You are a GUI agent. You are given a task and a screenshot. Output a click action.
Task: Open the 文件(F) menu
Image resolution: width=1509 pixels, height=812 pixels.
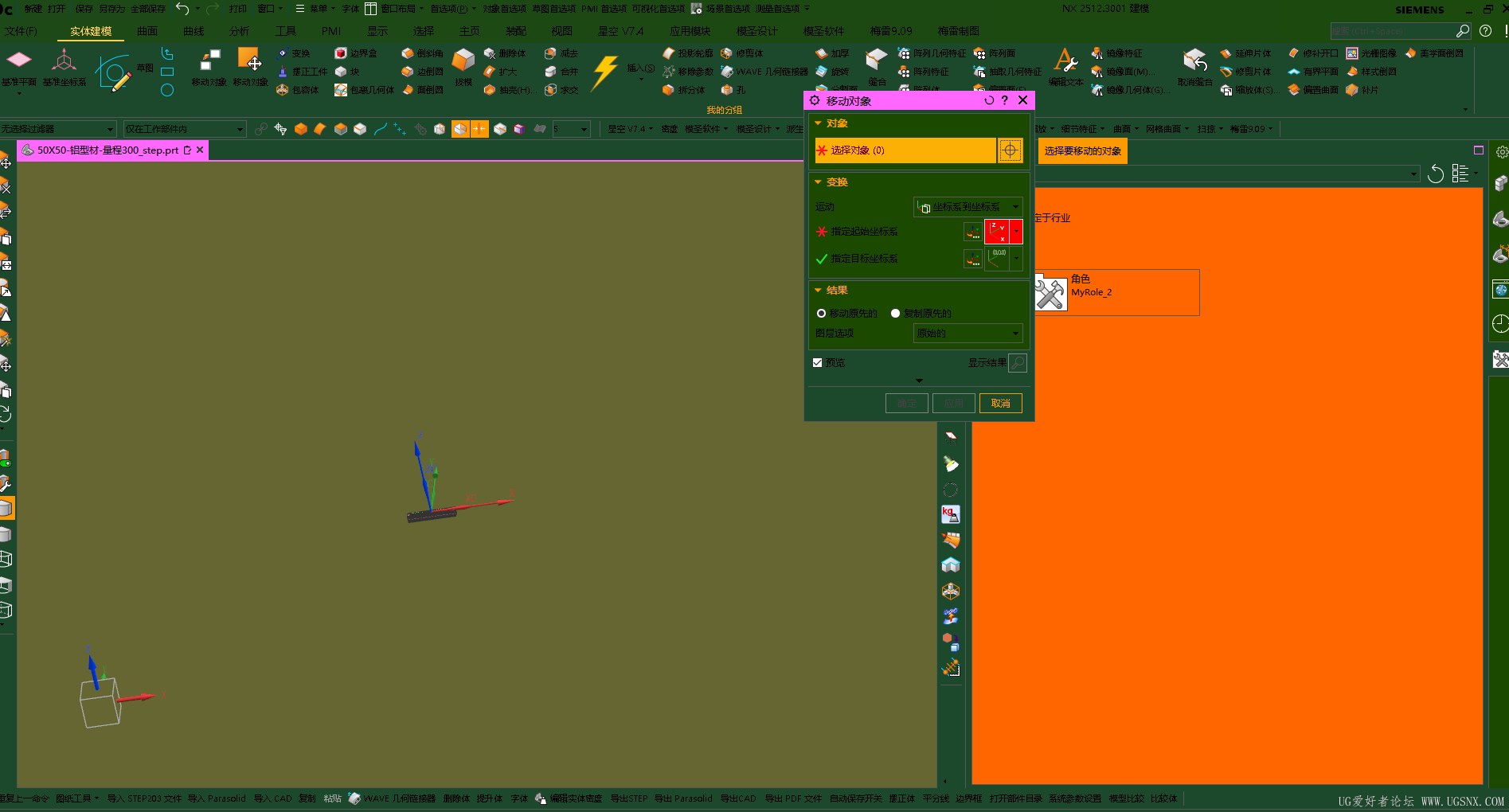21,31
